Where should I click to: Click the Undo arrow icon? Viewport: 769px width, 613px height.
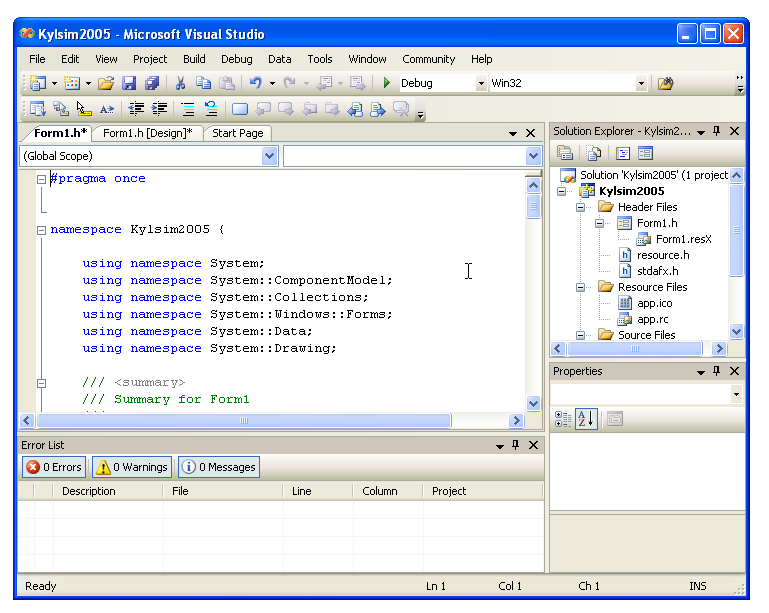pyautogui.click(x=256, y=83)
